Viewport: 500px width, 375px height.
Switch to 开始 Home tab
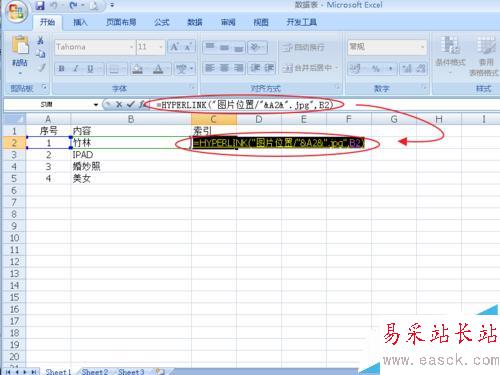point(47,22)
